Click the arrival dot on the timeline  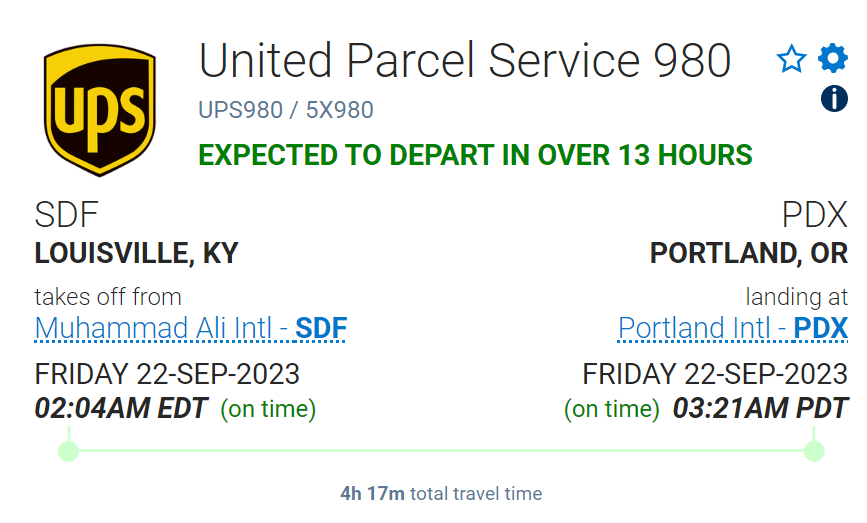(x=814, y=450)
